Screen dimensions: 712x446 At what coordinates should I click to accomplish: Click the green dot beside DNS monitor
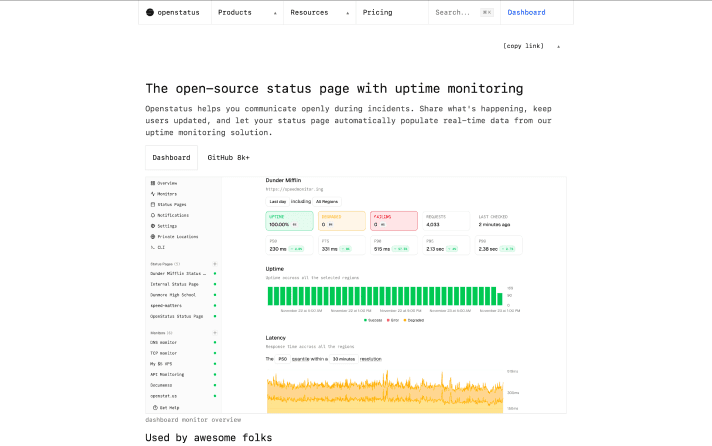coord(215,342)
